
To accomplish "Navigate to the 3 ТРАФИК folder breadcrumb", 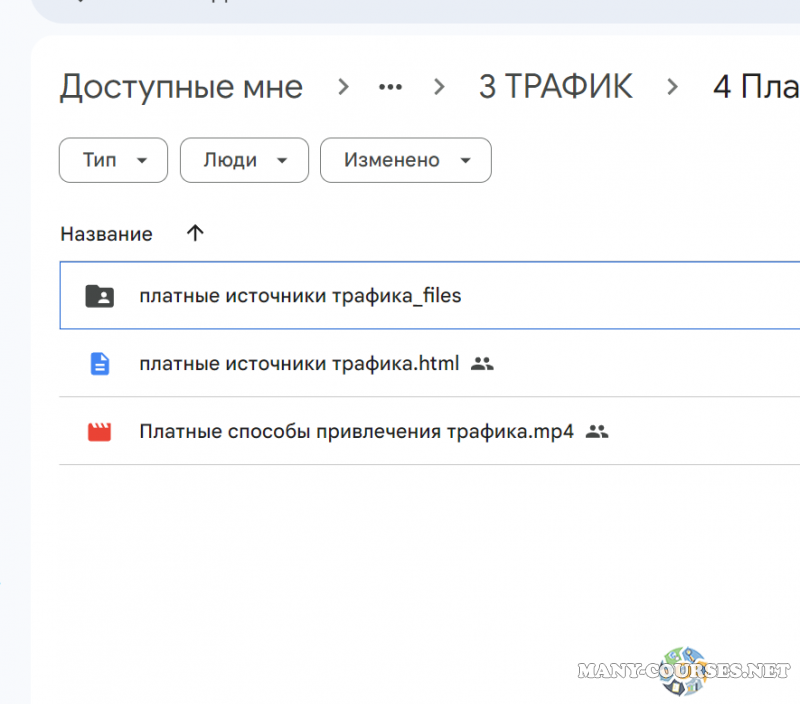I will 555,87.
